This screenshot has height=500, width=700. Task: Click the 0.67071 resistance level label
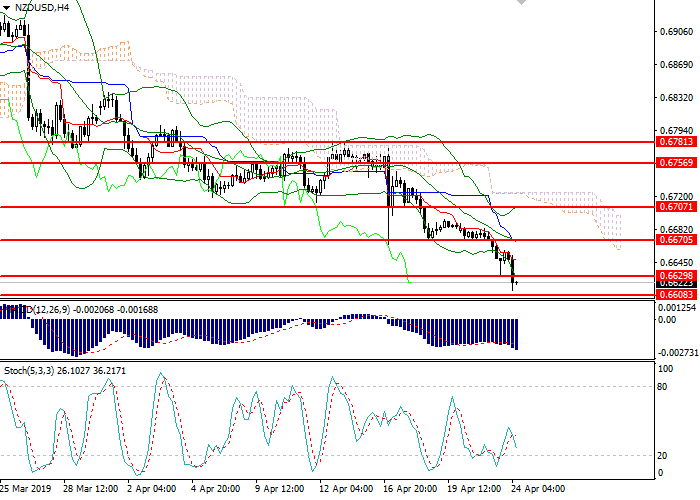pyautogui.click(x=671, y=207)
